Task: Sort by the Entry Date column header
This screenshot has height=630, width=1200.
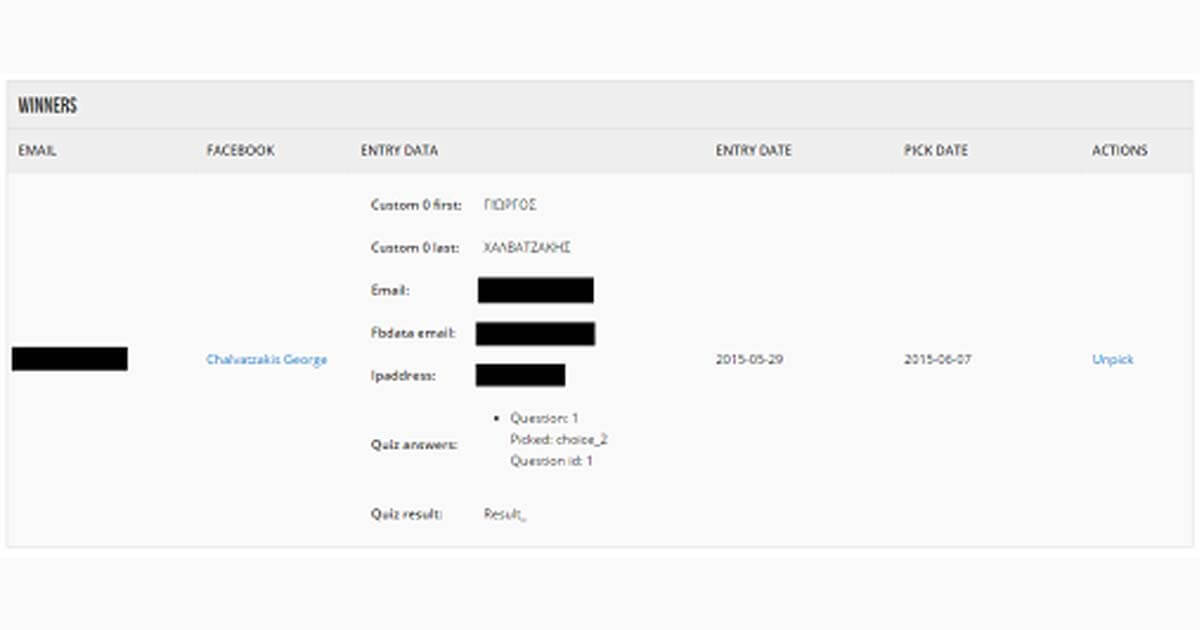Action: 753,151
